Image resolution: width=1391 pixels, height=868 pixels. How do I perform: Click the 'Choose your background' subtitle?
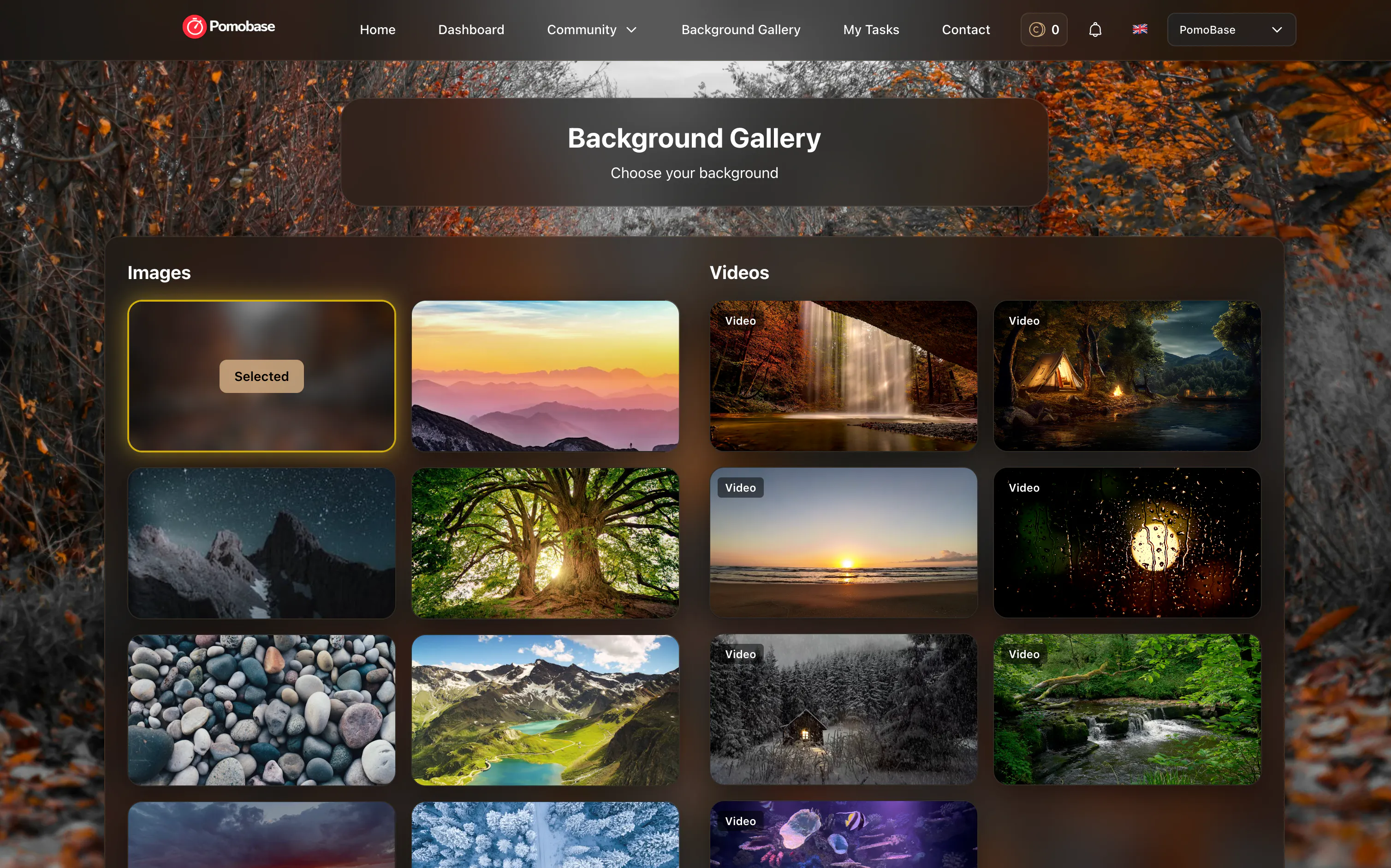click(694, 173)
